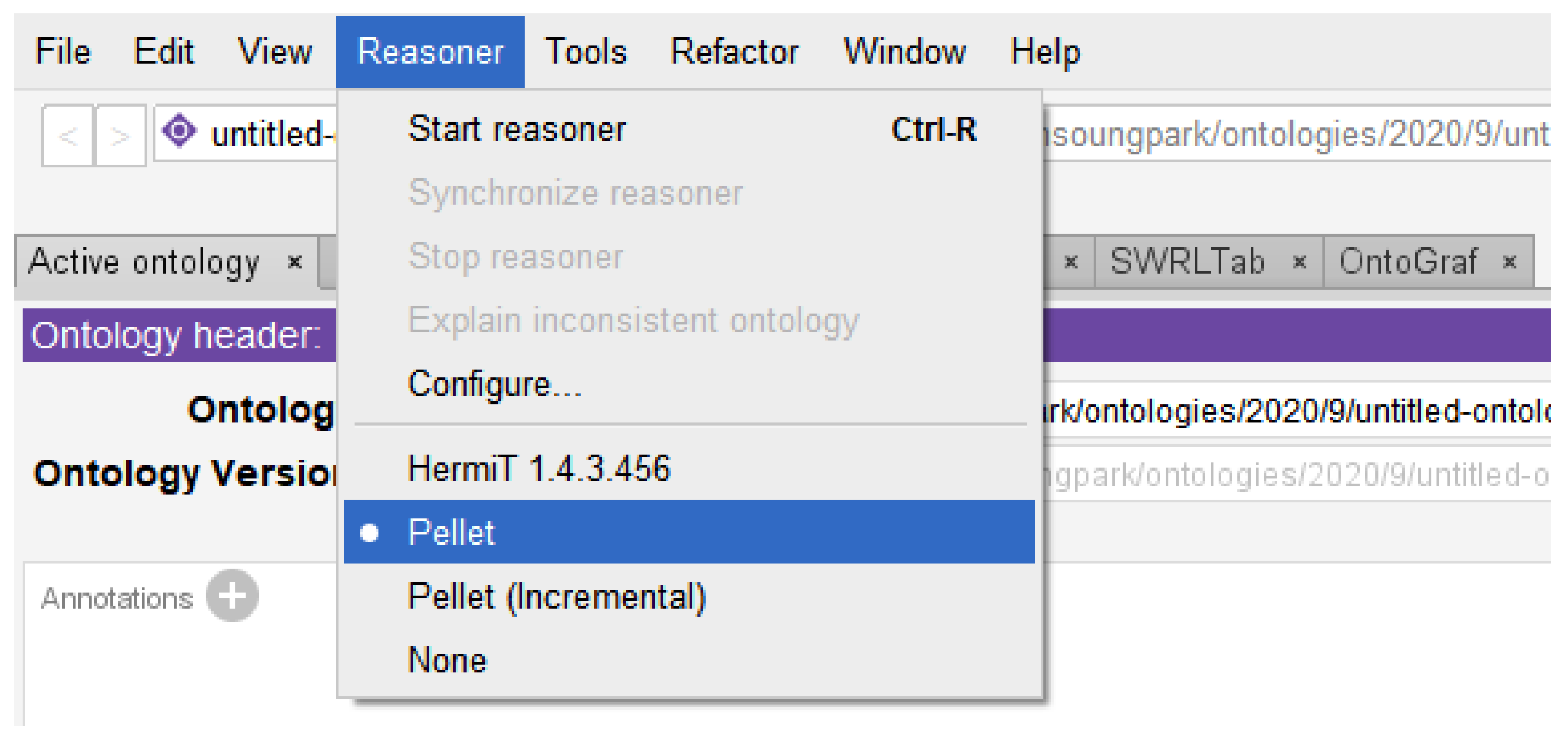Click Start reasoner menu entry

tap(517, 129)
